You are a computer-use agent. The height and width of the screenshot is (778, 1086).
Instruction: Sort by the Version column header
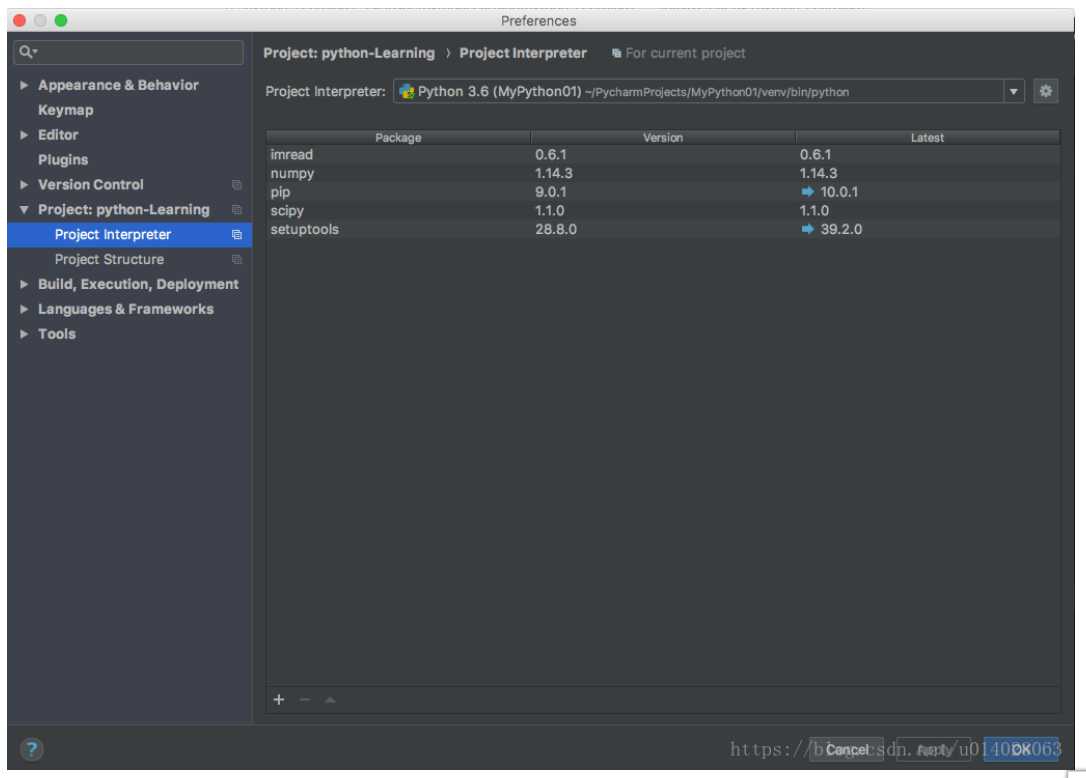click(663, 138)
